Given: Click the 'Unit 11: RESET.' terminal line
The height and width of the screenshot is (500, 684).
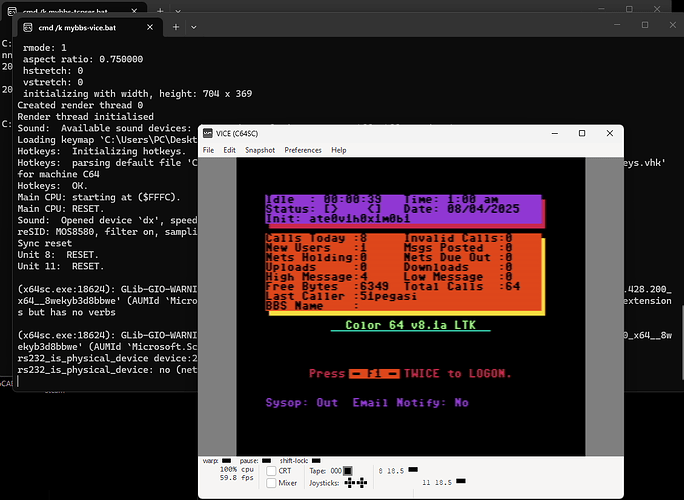Looking at the screenshot, I should pos(61,266).
